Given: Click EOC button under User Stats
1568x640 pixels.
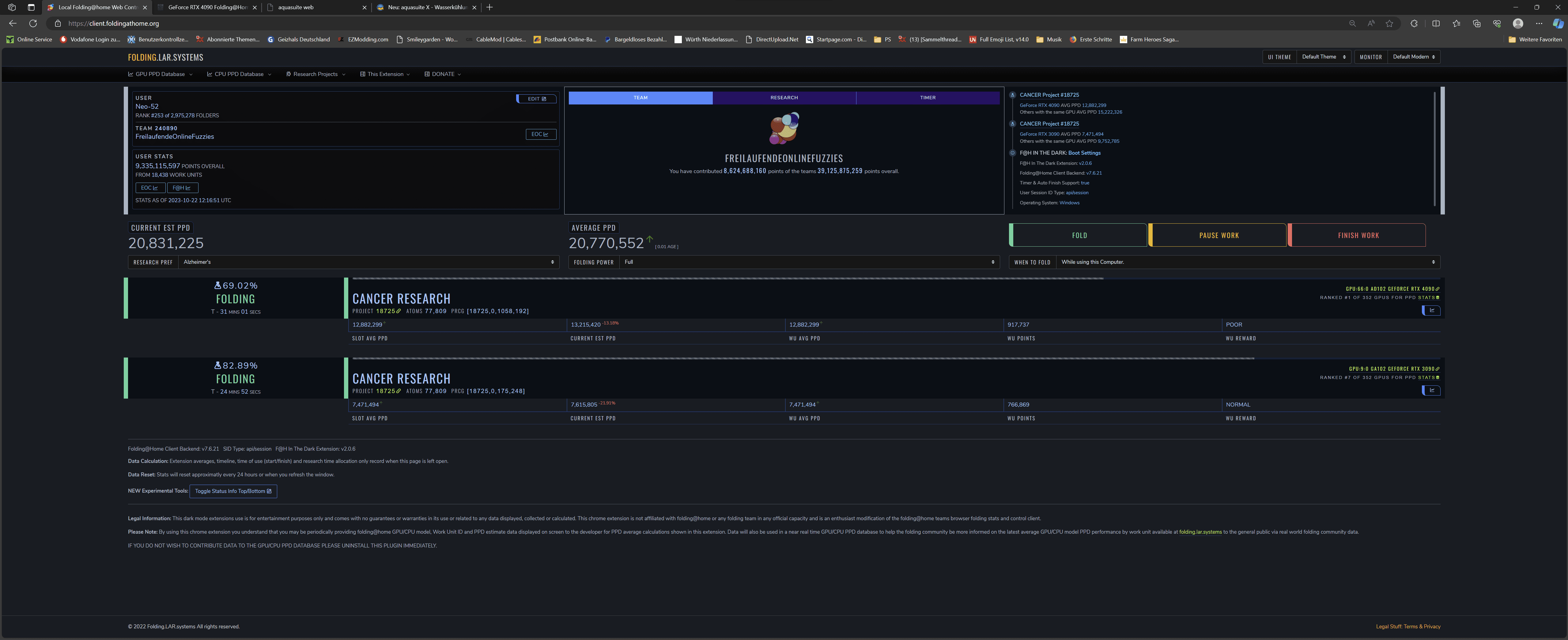Looking at the screenshot, I should coord(150,188).
